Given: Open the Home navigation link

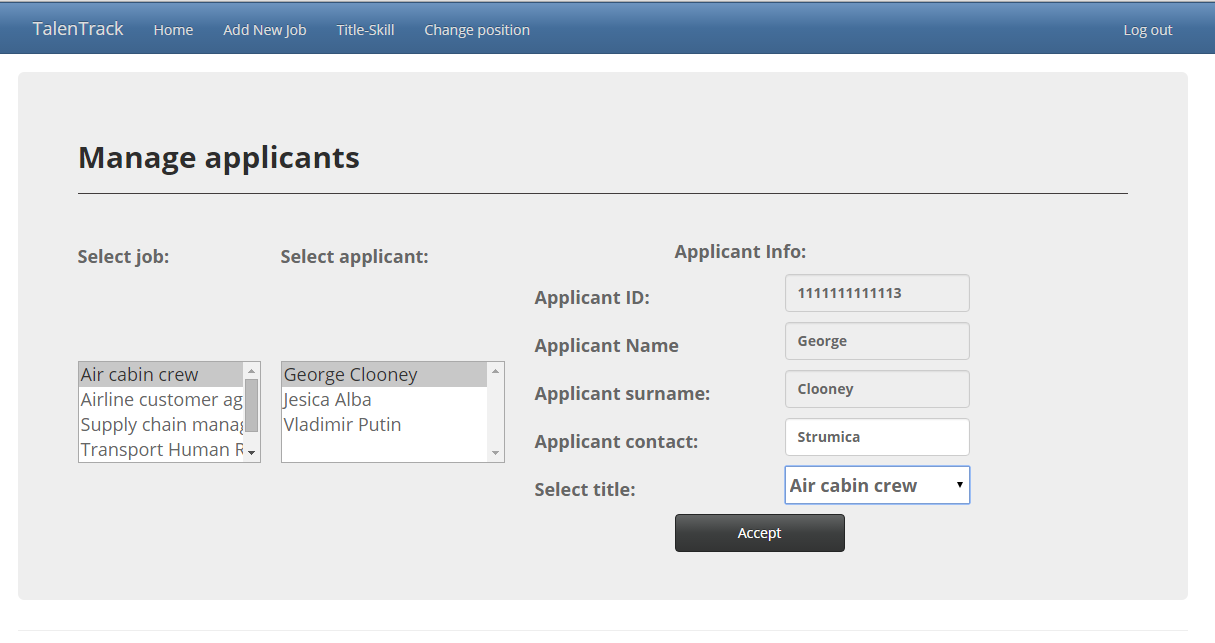Looking at the screenshot, I should click(173, 30).
